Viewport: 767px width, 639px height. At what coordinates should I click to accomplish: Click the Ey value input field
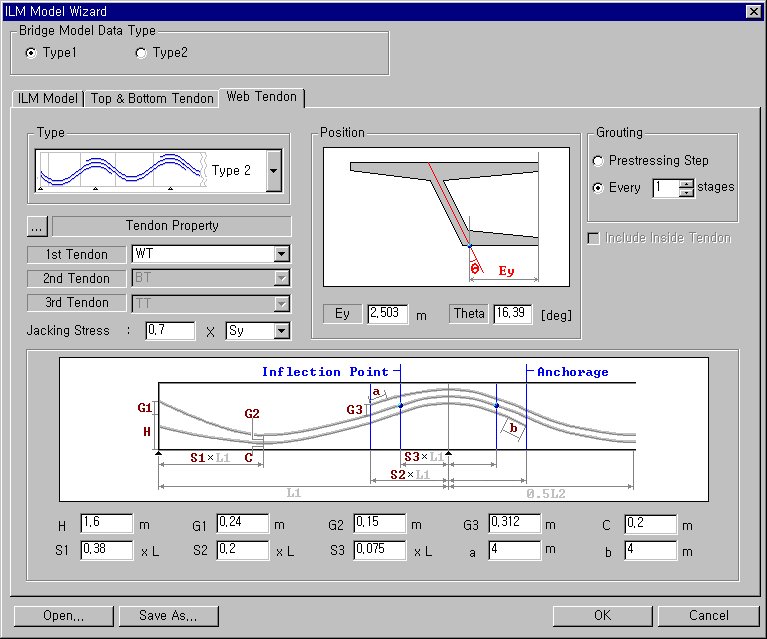click(387, 314)
